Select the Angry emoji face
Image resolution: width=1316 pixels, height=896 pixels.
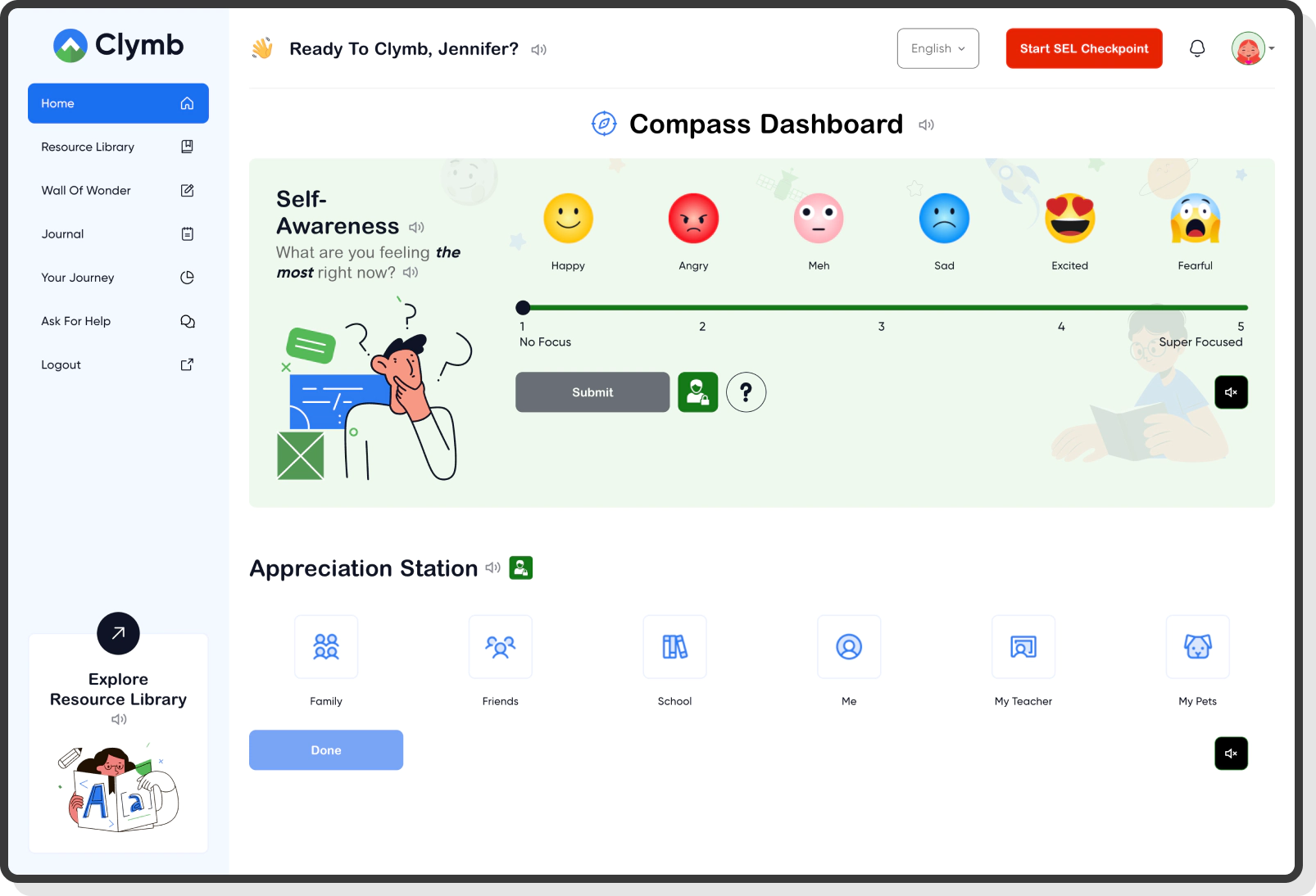pyautogui.click(x=693, y=218)
